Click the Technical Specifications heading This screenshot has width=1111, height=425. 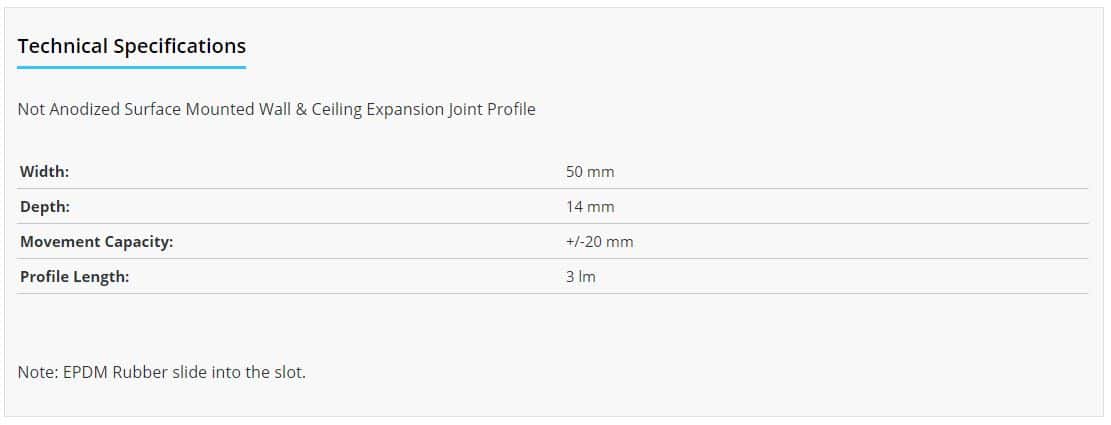(x=132, y=47)
